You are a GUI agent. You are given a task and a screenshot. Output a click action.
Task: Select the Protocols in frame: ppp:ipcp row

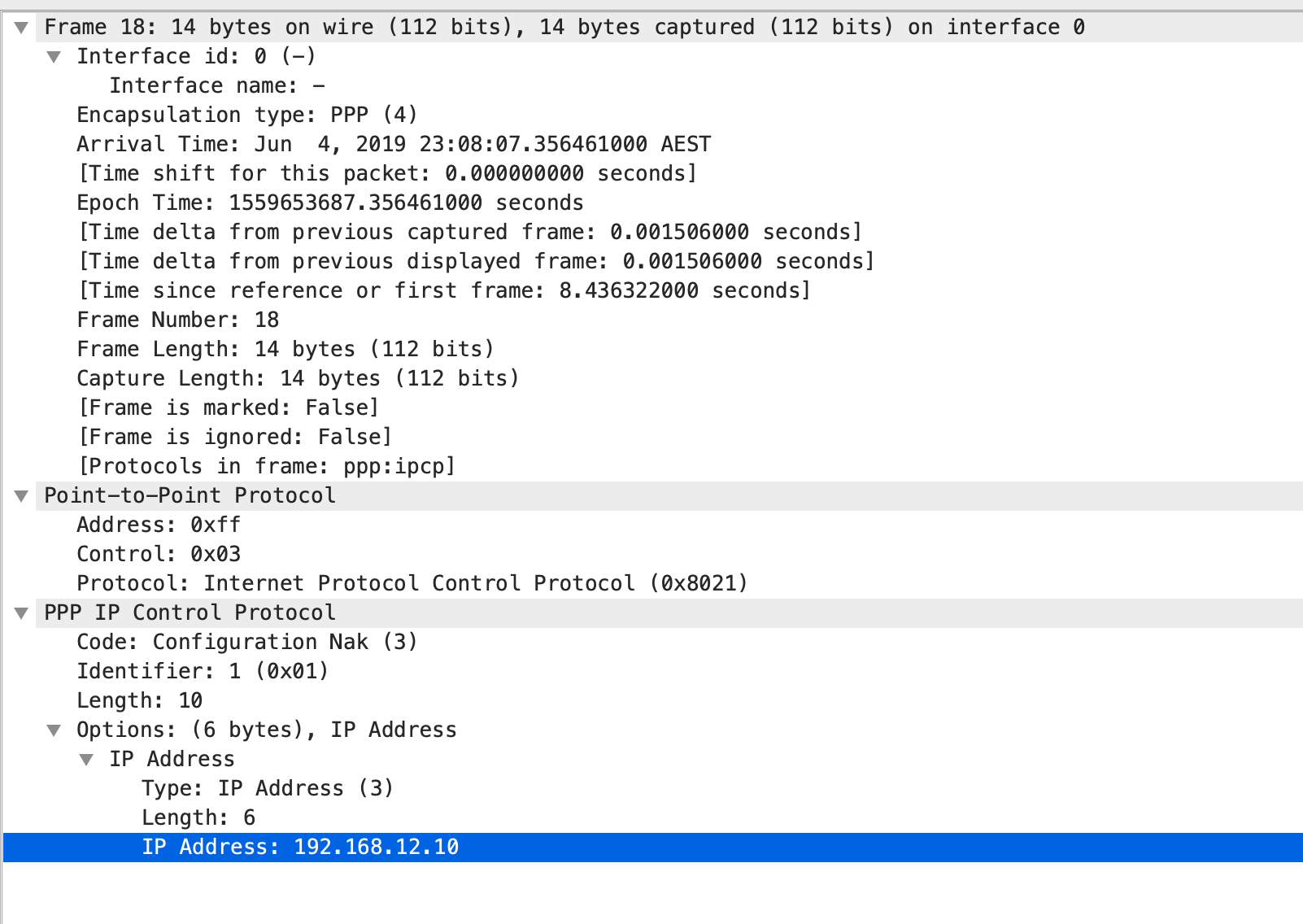point(266,466)
